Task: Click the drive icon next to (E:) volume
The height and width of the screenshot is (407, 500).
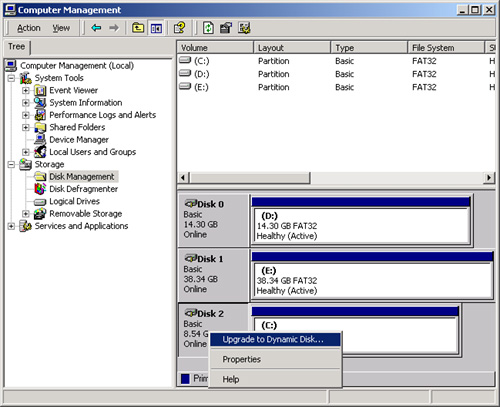Action: (x=185, y=86)
